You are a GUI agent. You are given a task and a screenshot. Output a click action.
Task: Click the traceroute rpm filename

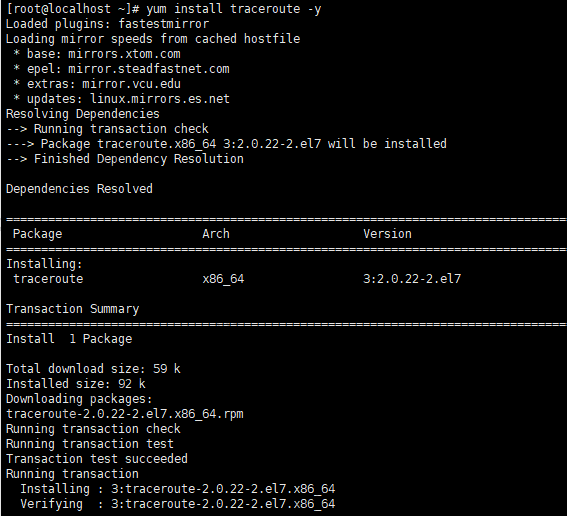click(125, 414)
